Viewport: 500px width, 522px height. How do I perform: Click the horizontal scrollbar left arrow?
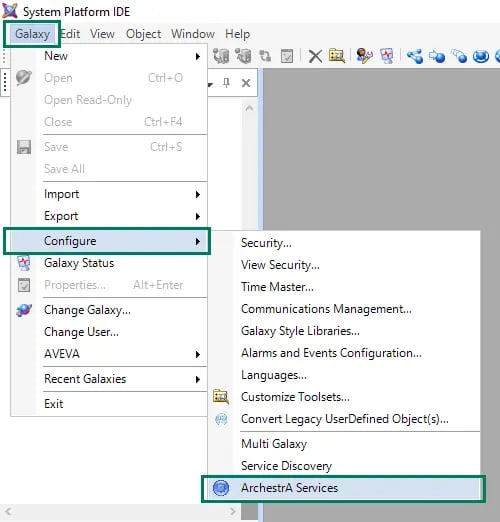8,511
